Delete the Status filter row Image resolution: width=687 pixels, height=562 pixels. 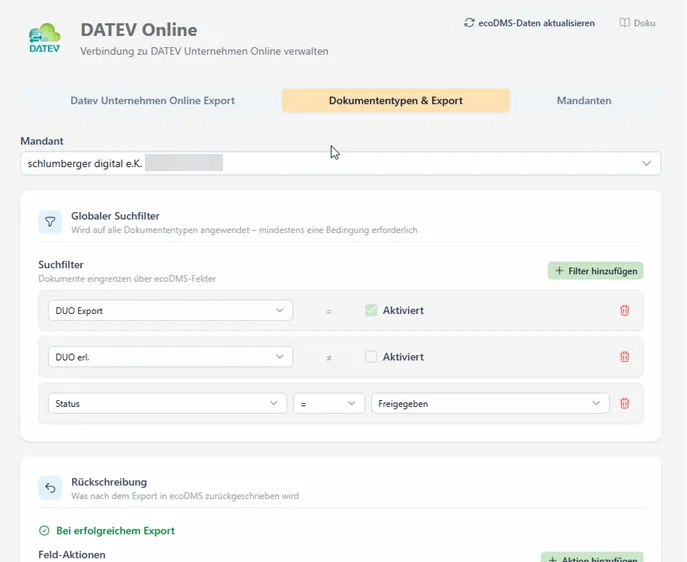[625, 403]
